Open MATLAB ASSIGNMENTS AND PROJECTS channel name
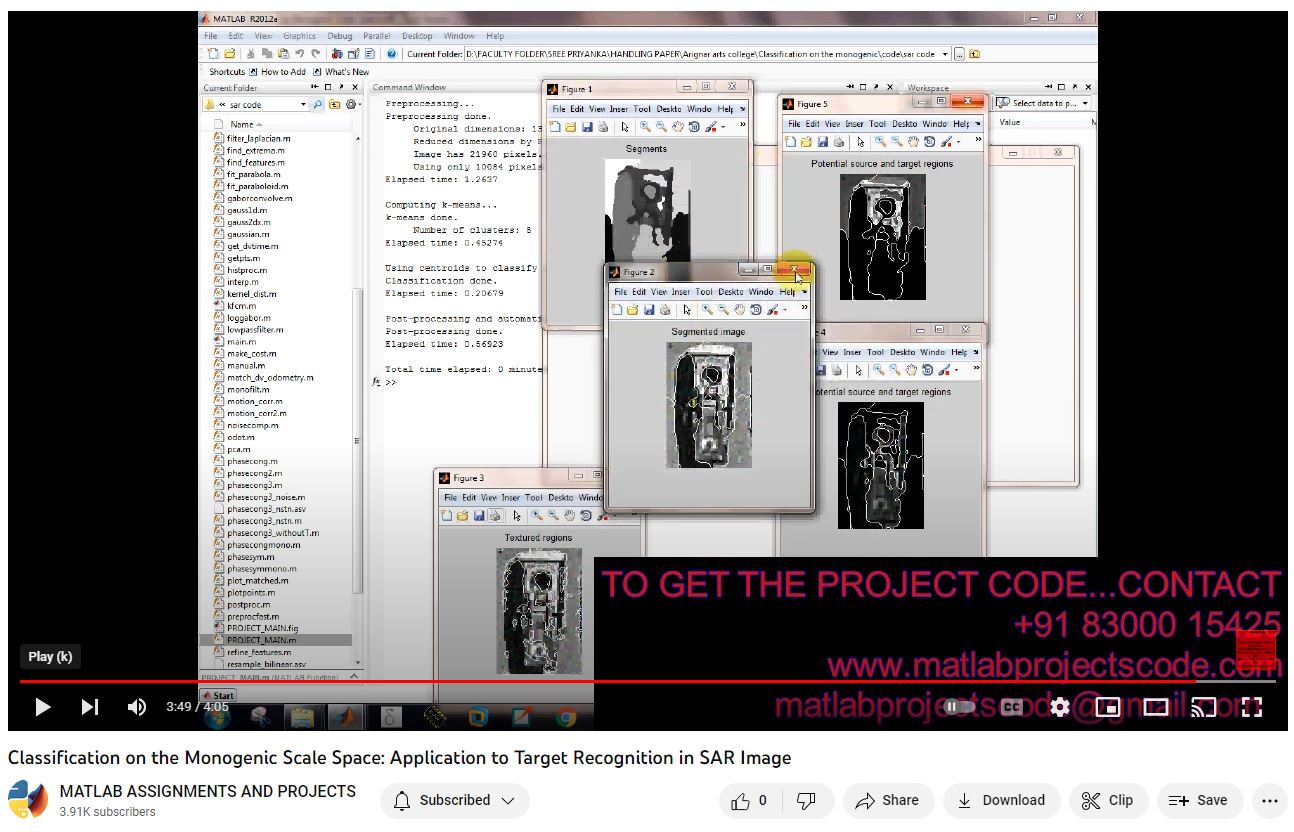1294x832 pixels. 208,791
